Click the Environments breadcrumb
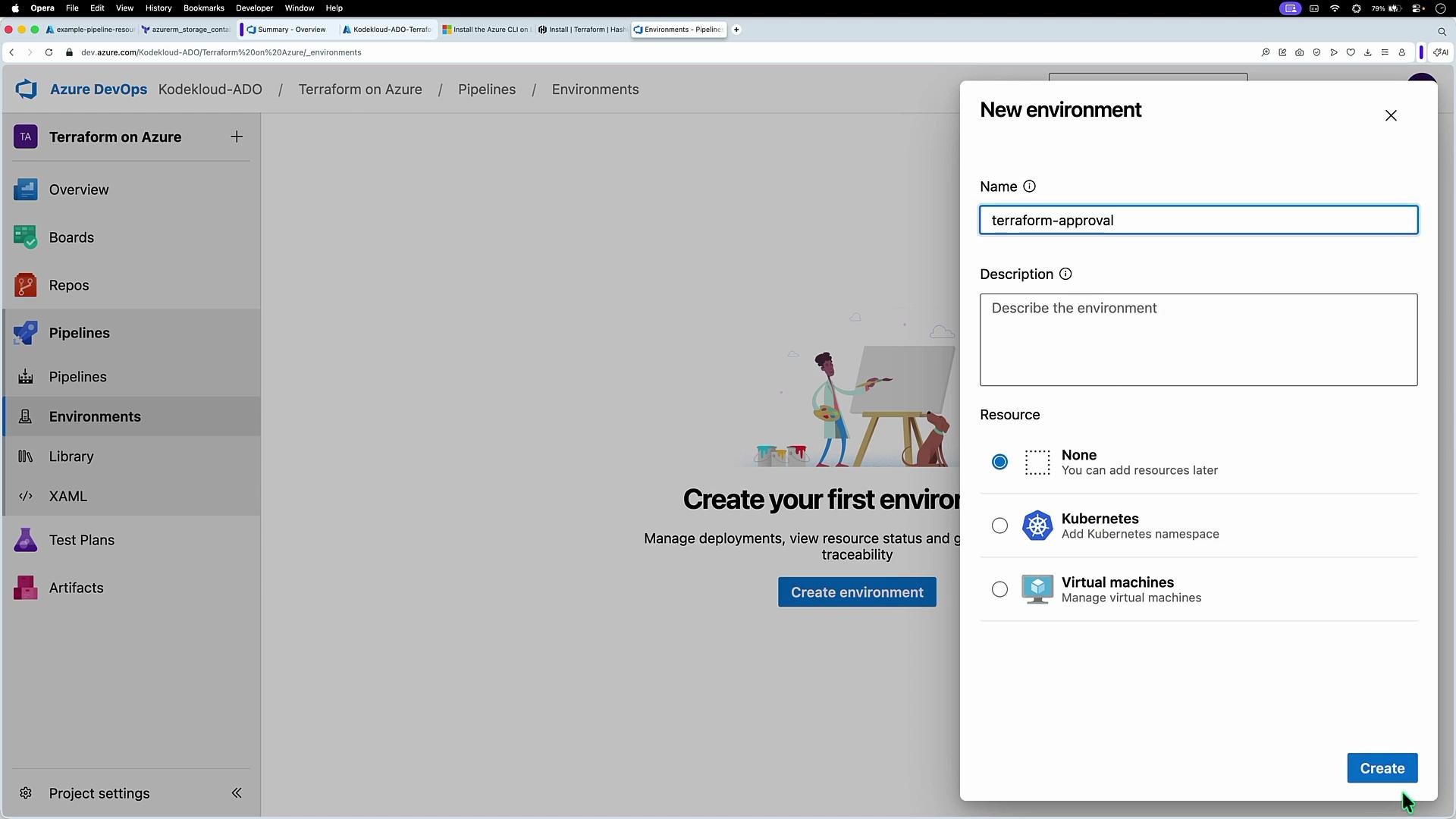The height and width of the screenshot is (819, 1456). pyautogui.click(x=595, y=89)
